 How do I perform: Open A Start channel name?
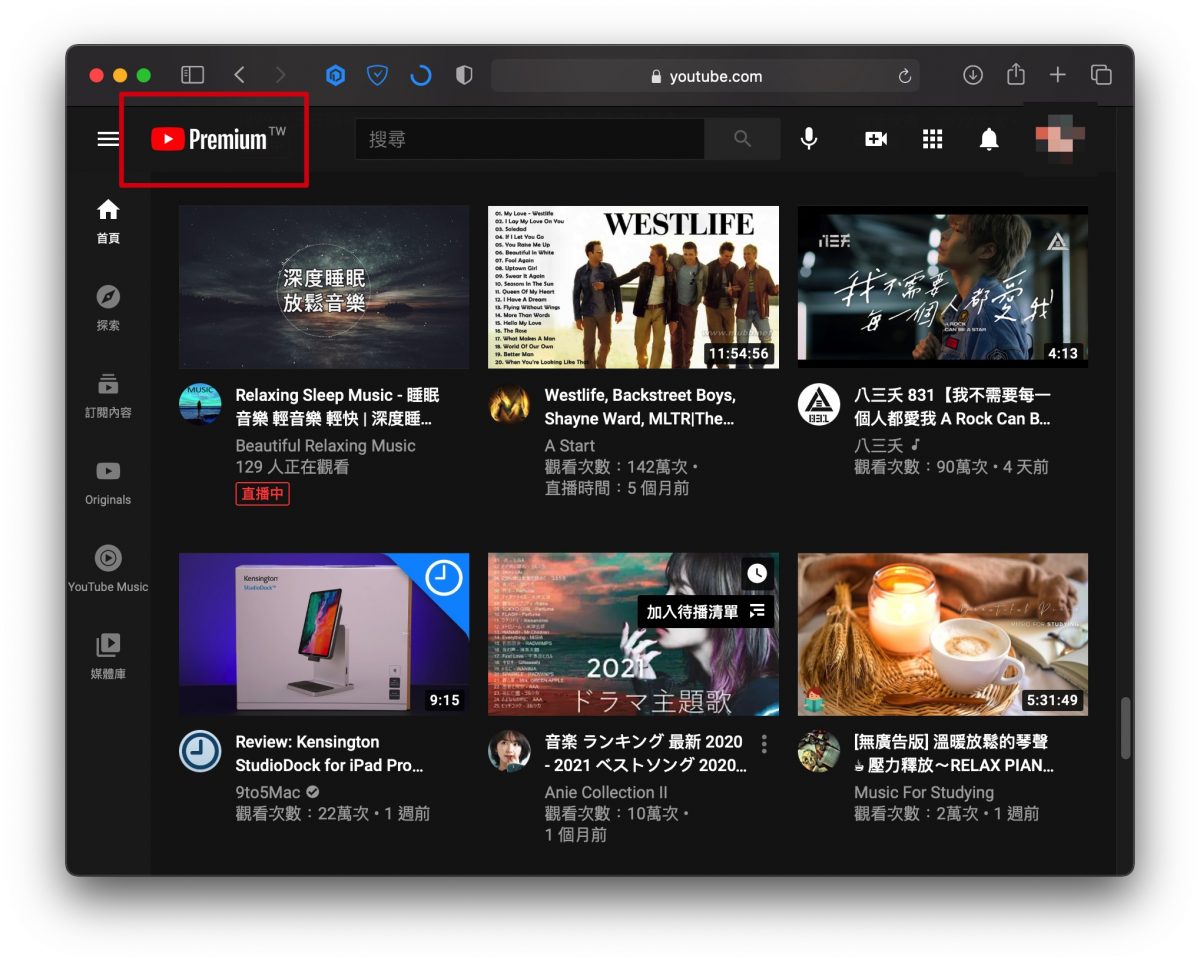(x=569, y=446)
